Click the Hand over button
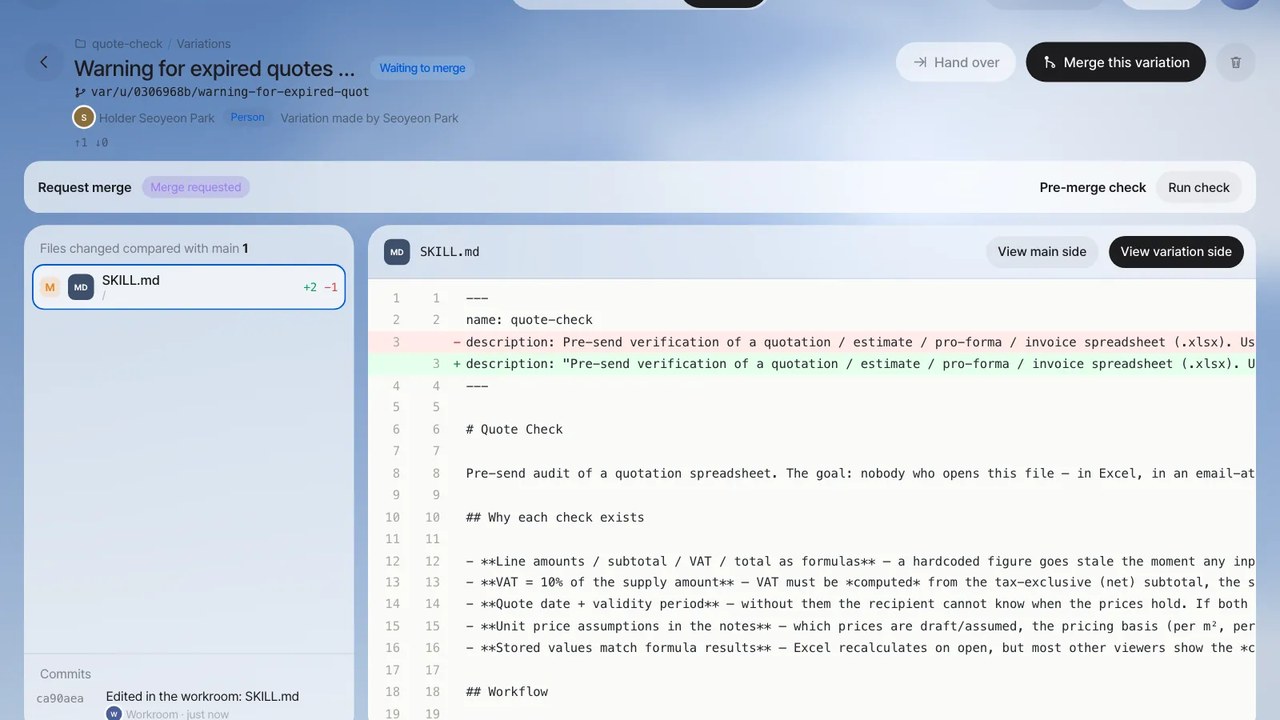Viewport: 1280px width, 720px height. (956, 62)
